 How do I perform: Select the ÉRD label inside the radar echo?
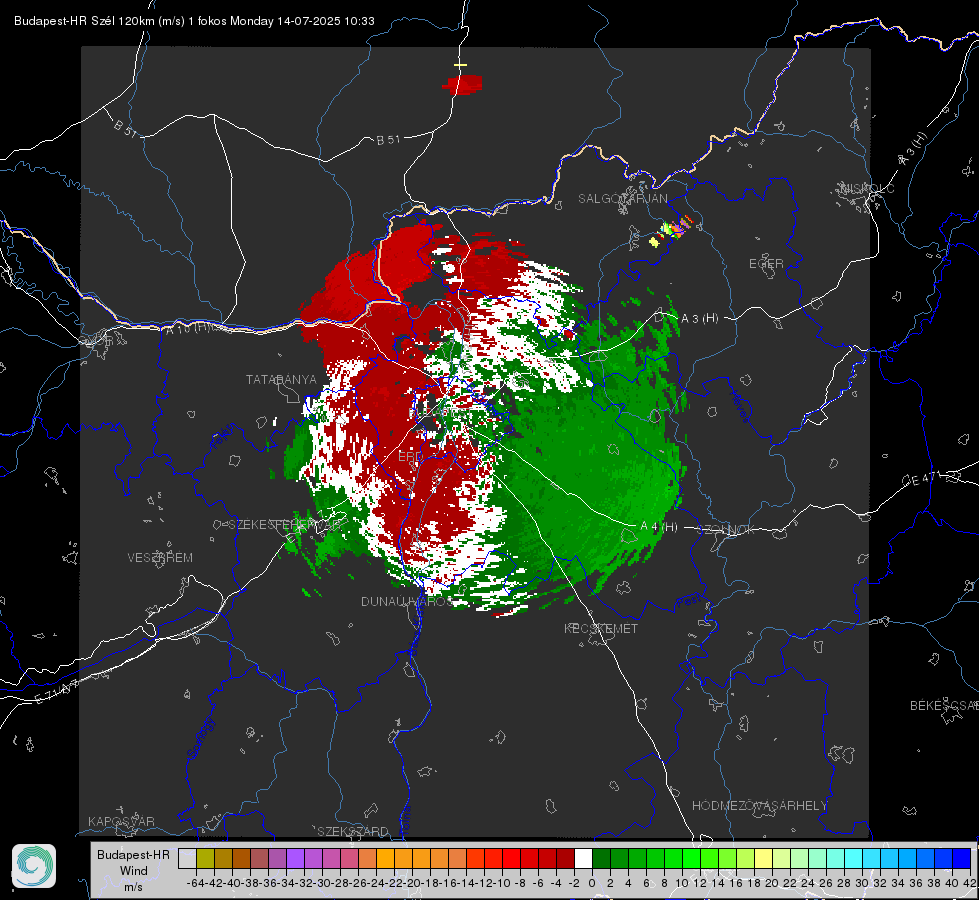(x=410, y=457)
